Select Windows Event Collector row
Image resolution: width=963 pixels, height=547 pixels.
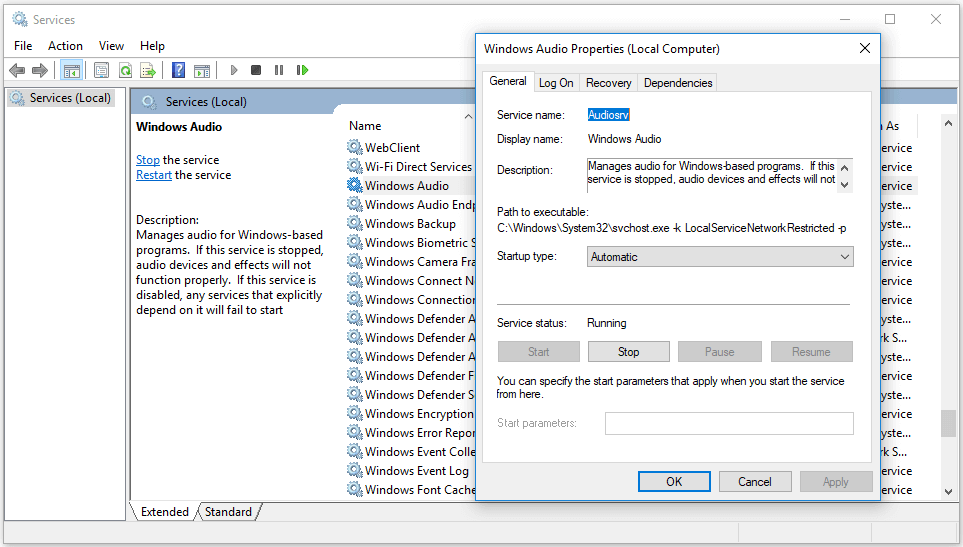click(411, 452)
